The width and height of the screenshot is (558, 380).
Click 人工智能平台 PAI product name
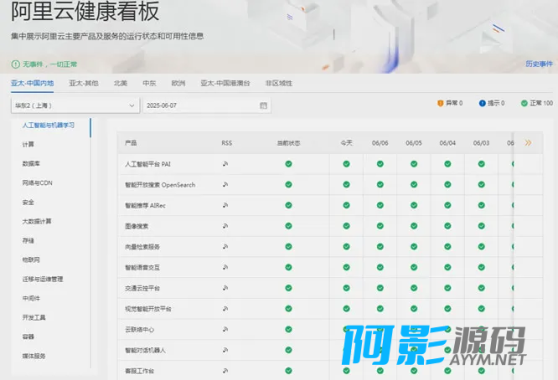pos(148,164)
